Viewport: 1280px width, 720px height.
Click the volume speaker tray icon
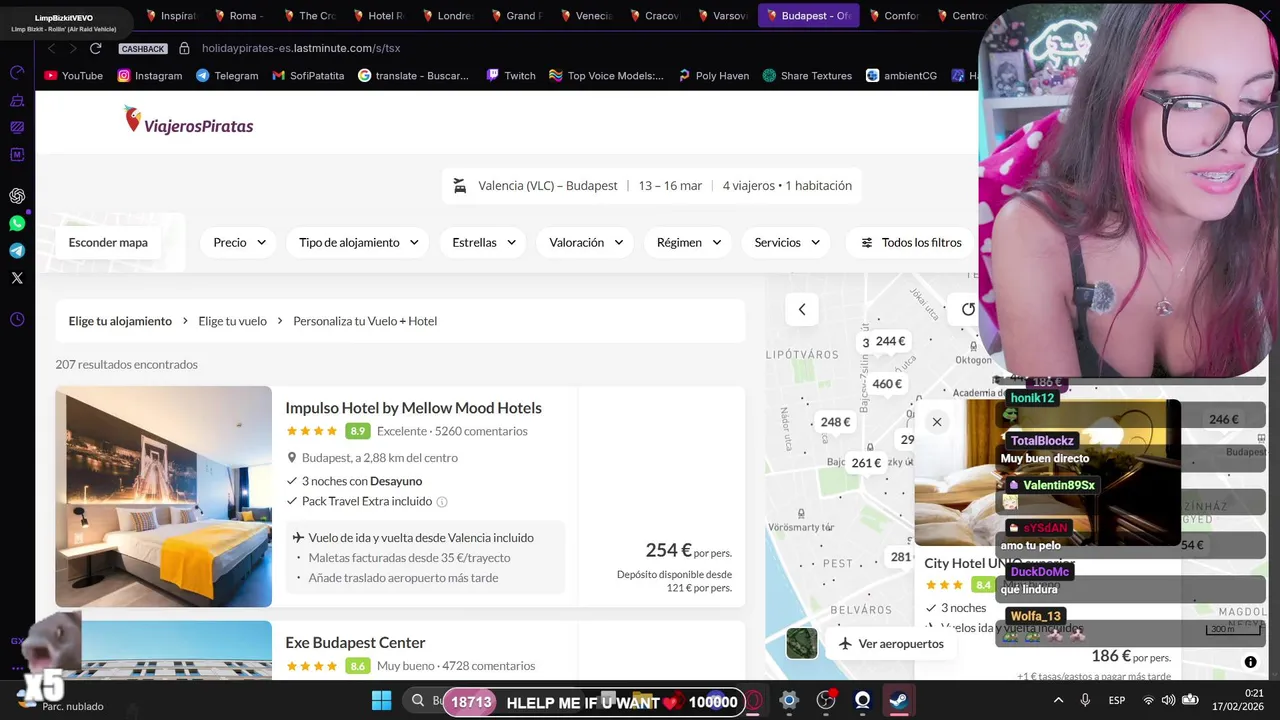(1168, 700)
